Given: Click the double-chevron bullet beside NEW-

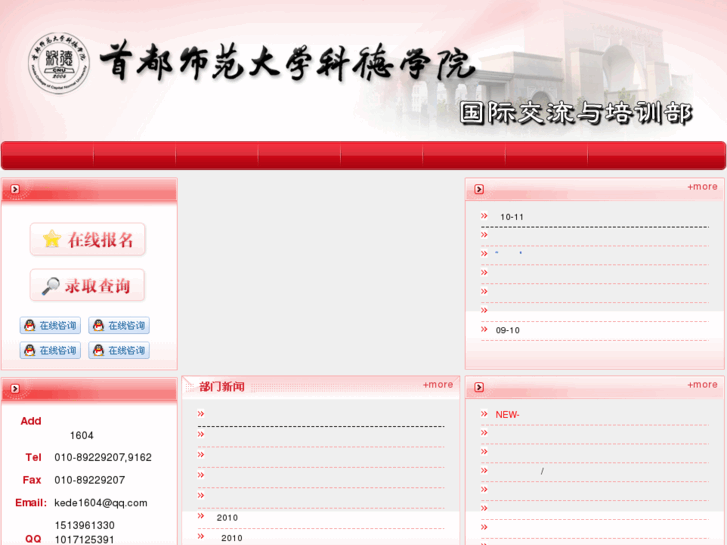Looking at the screenshot, I should [x=484, y=413].
